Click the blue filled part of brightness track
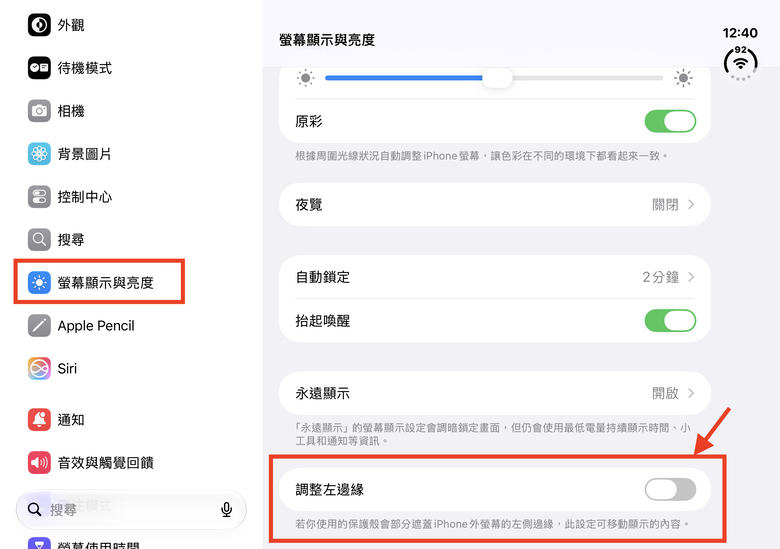The image size is (780, 549). coord(403,78)
